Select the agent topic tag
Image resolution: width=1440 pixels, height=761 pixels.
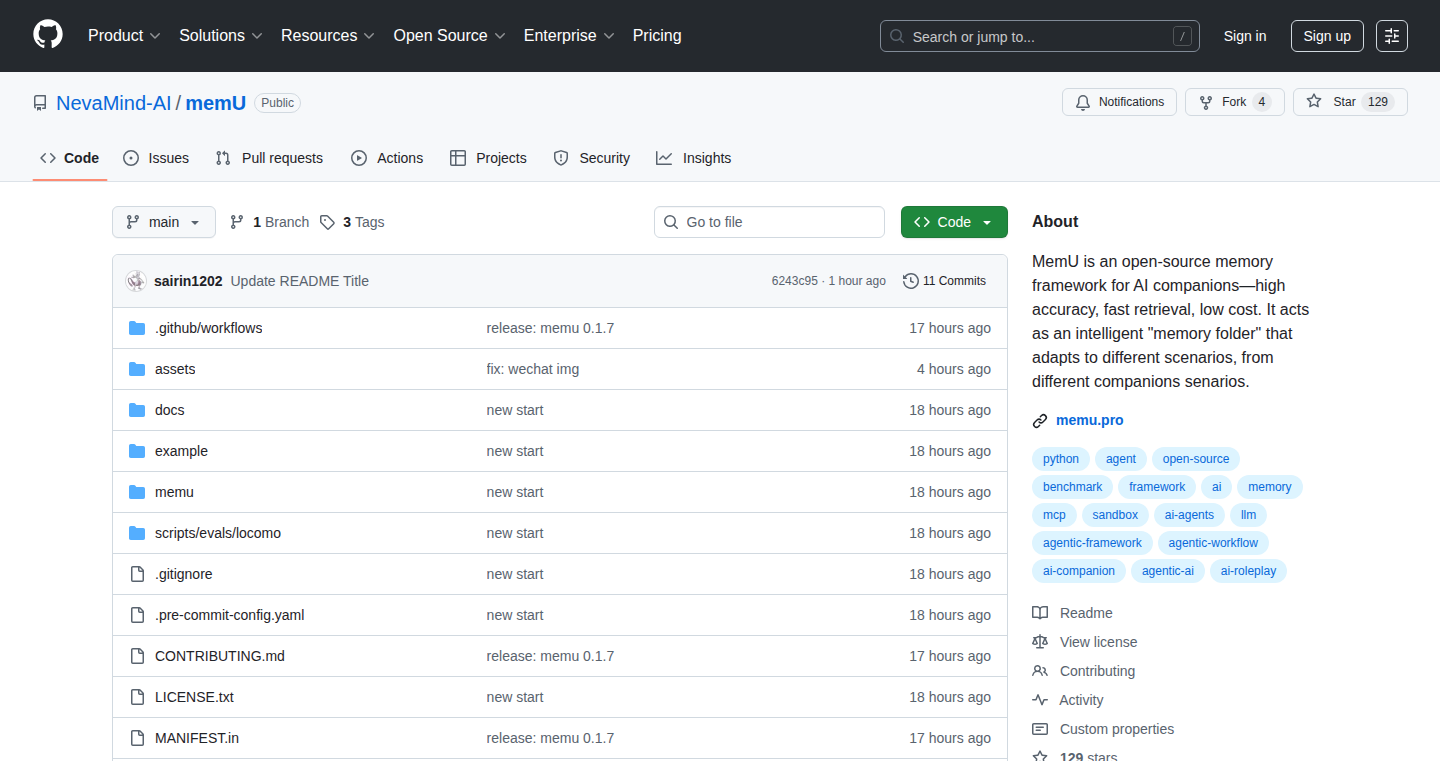1121,459
